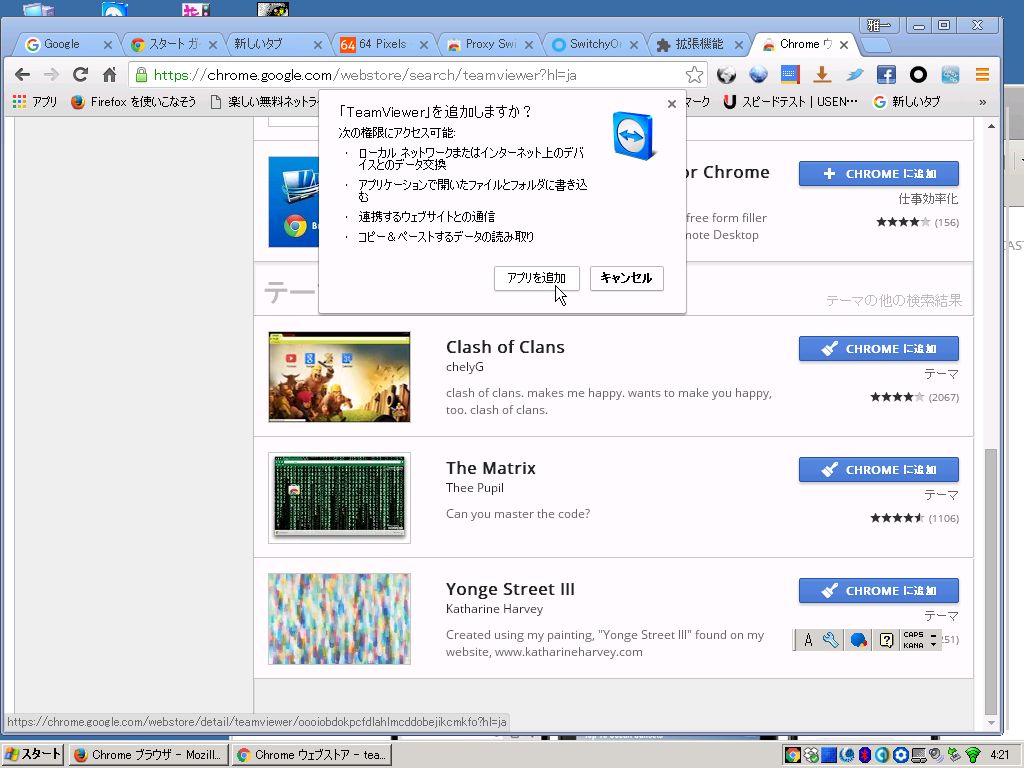Image resolution: width=1024 pixels, height=768 pixels.
Task: Click the HTTPS padlock icon
Action: tap(141, 75)
